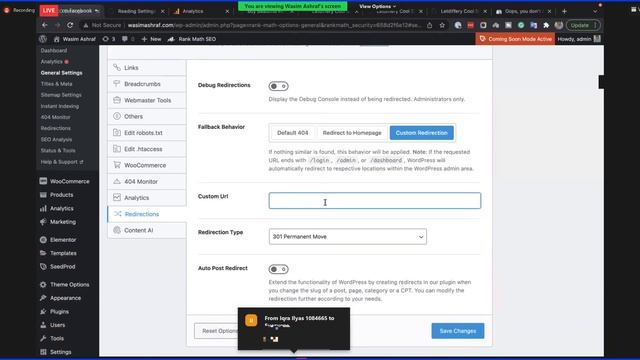Open Instant Indexing submenu item
This screenshot has width=640, height=360.
60,106
